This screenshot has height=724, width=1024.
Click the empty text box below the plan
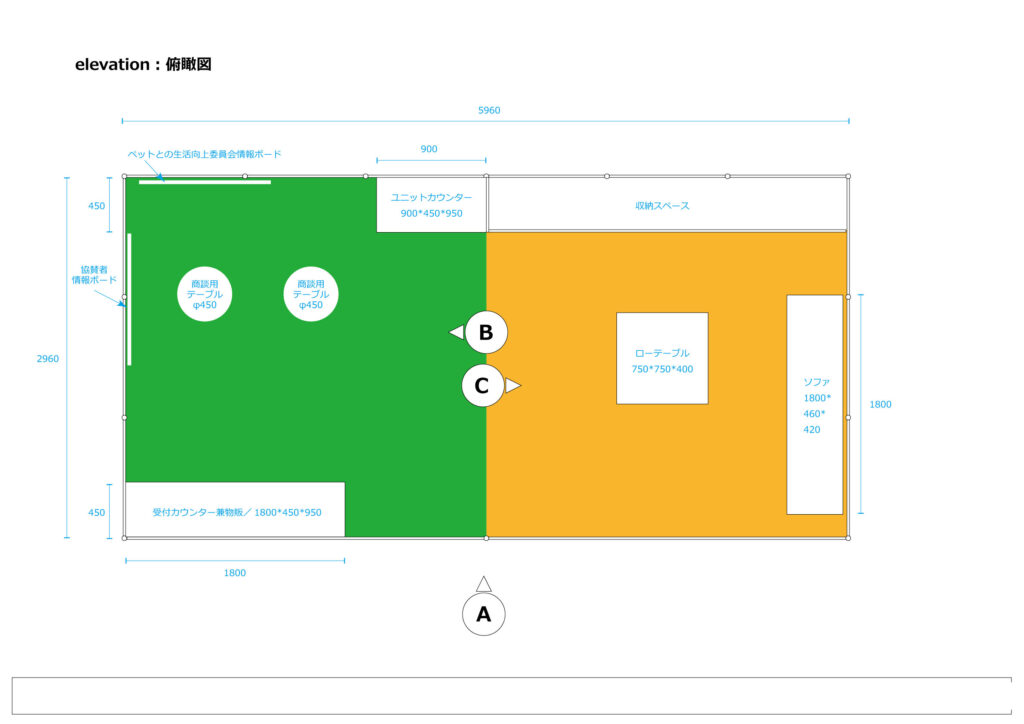[511, 695]
